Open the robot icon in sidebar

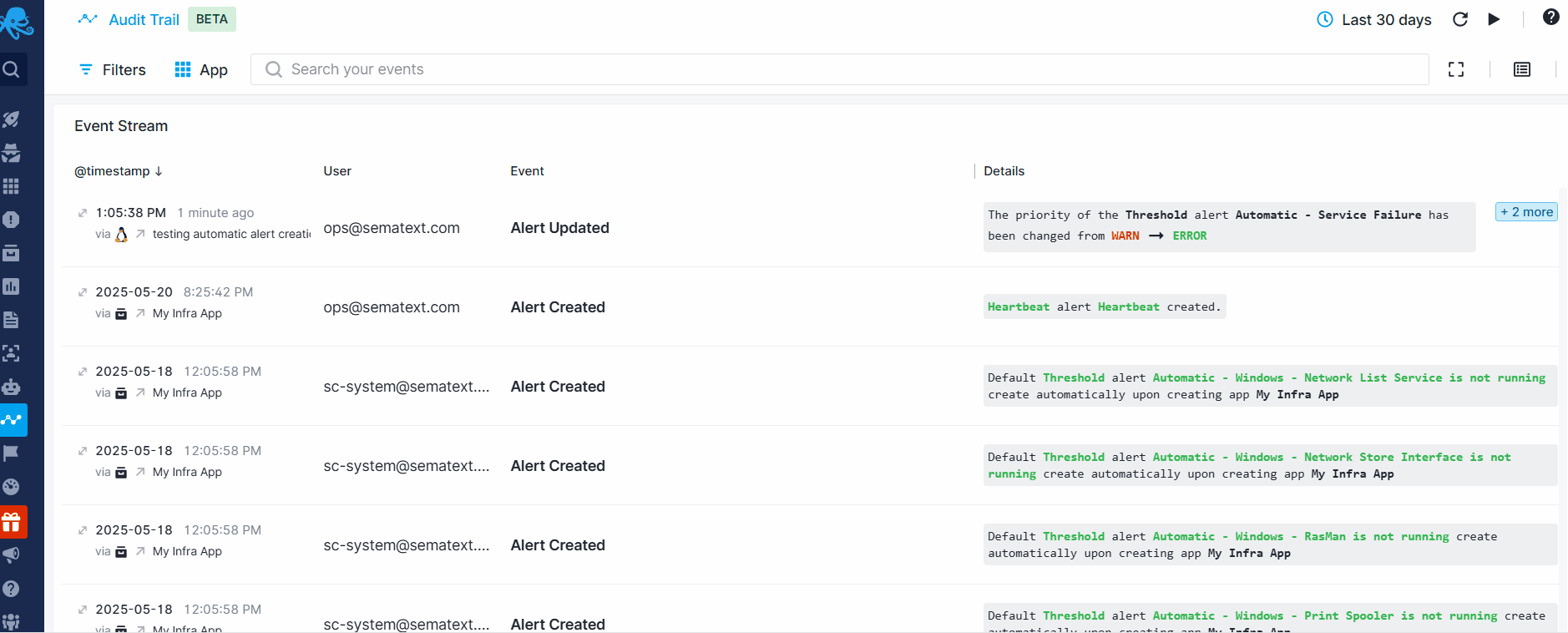11,387
